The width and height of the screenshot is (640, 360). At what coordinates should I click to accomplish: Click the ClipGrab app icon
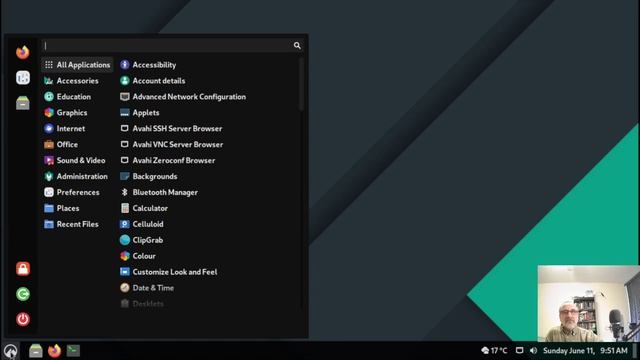125,240
